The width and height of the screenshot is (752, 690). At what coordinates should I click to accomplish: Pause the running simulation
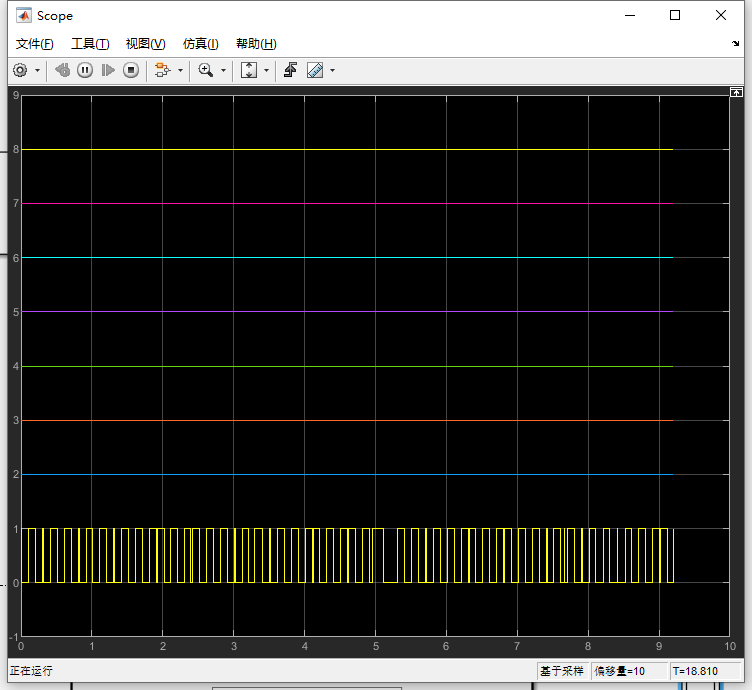(85, 70)
